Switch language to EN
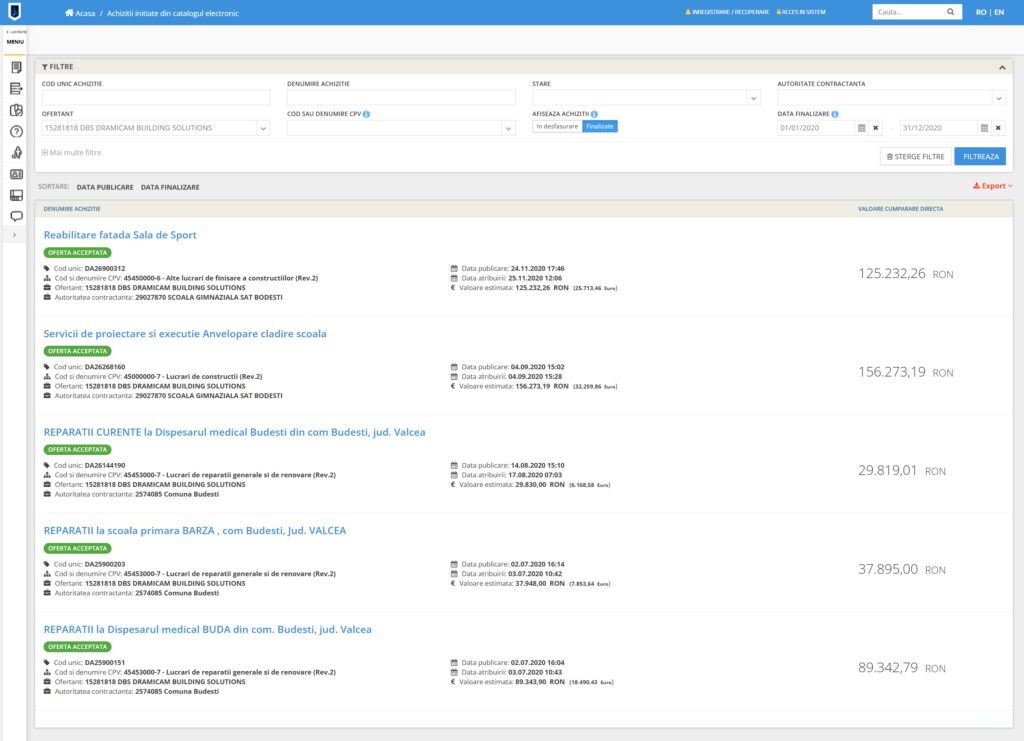 click(999, 12)
